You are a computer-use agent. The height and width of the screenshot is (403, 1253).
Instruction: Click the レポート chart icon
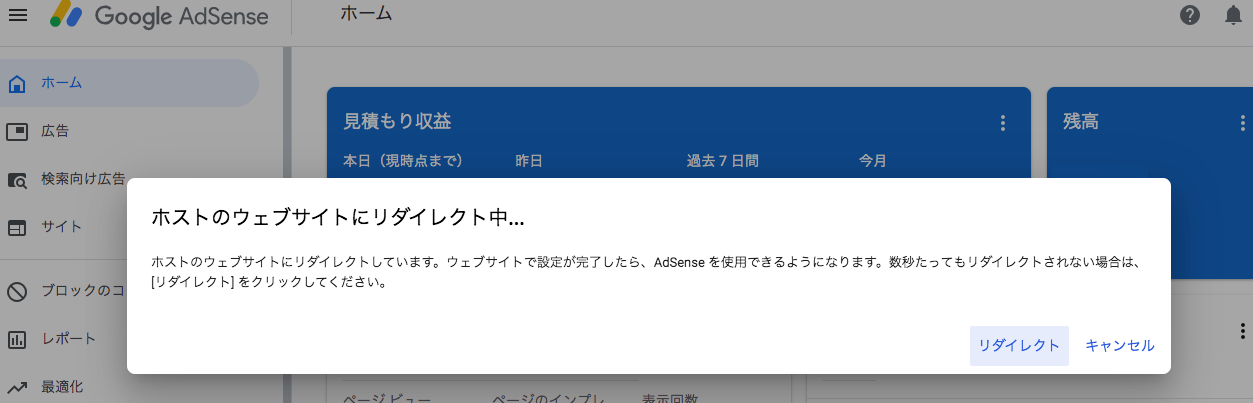click(17, 339)
